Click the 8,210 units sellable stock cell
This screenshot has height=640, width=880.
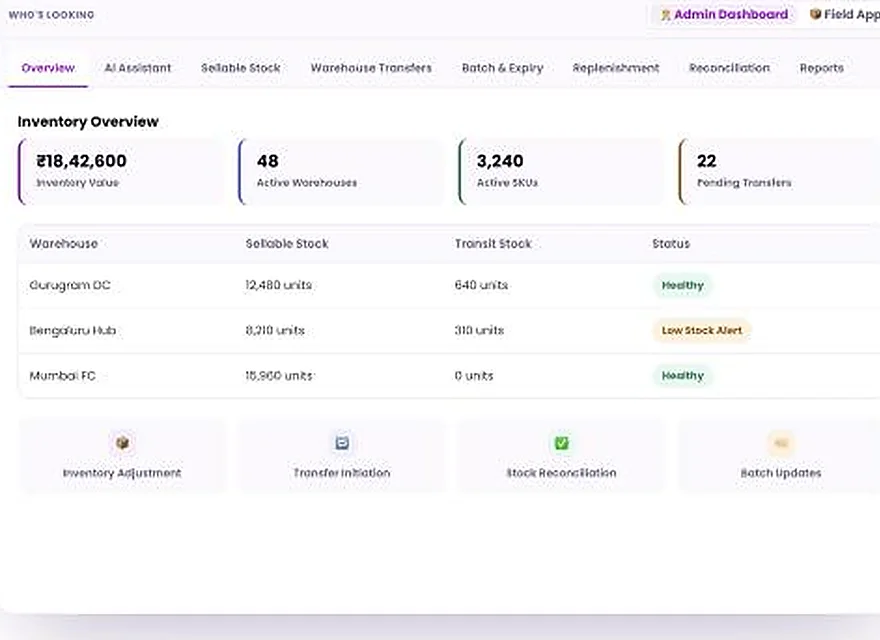275,331
